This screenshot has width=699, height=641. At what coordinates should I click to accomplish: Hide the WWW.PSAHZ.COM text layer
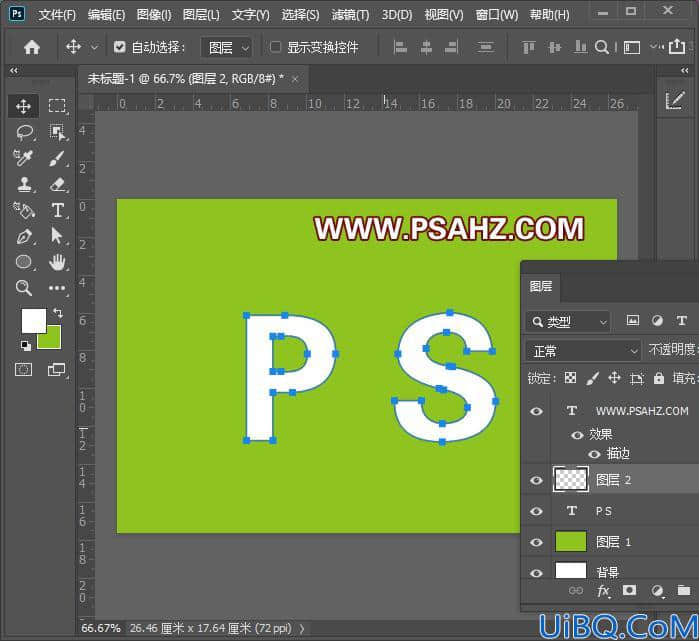(x=537, y=411)
